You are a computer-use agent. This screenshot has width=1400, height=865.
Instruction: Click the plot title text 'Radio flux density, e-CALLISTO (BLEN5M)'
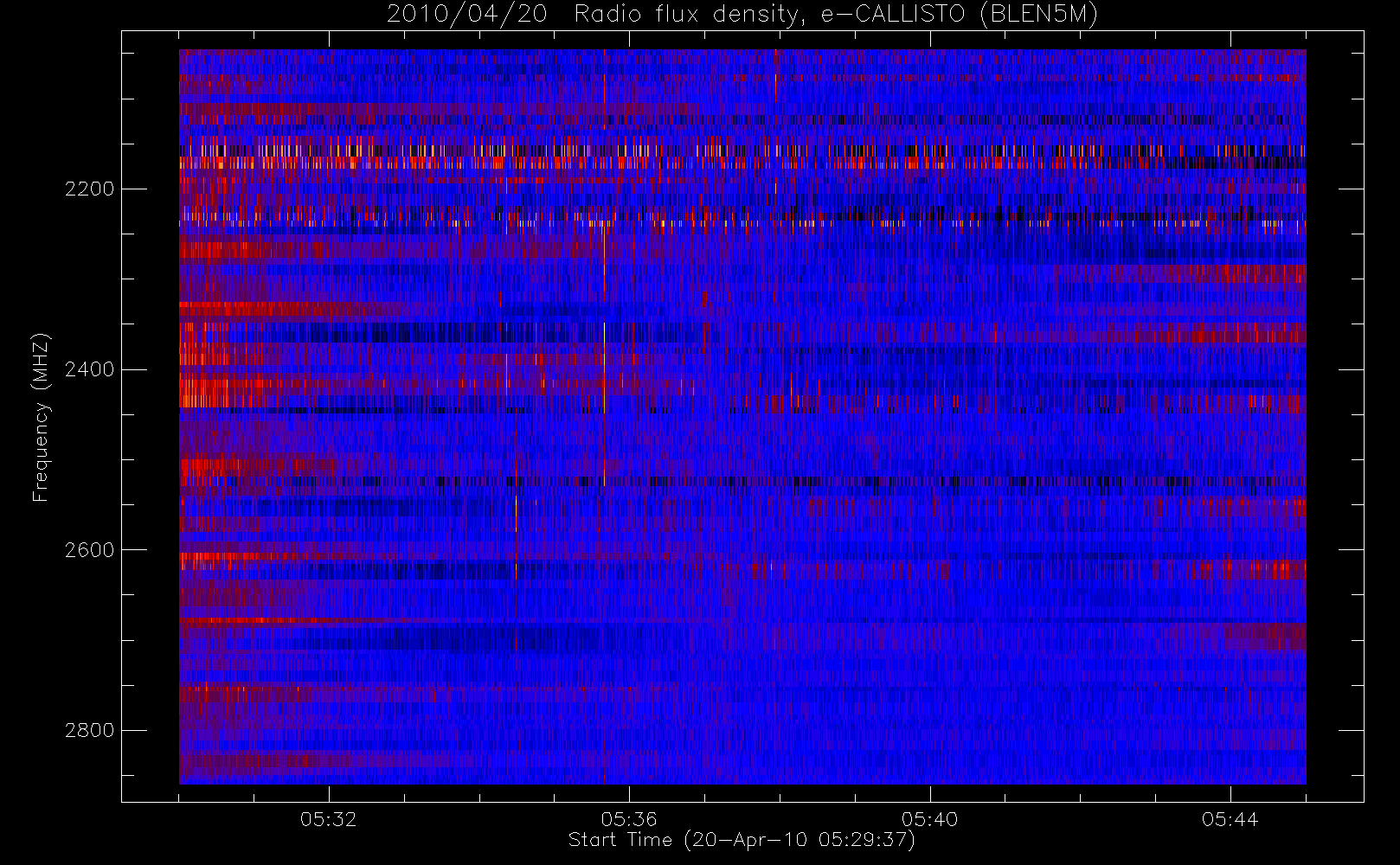[x=836, y=15]
